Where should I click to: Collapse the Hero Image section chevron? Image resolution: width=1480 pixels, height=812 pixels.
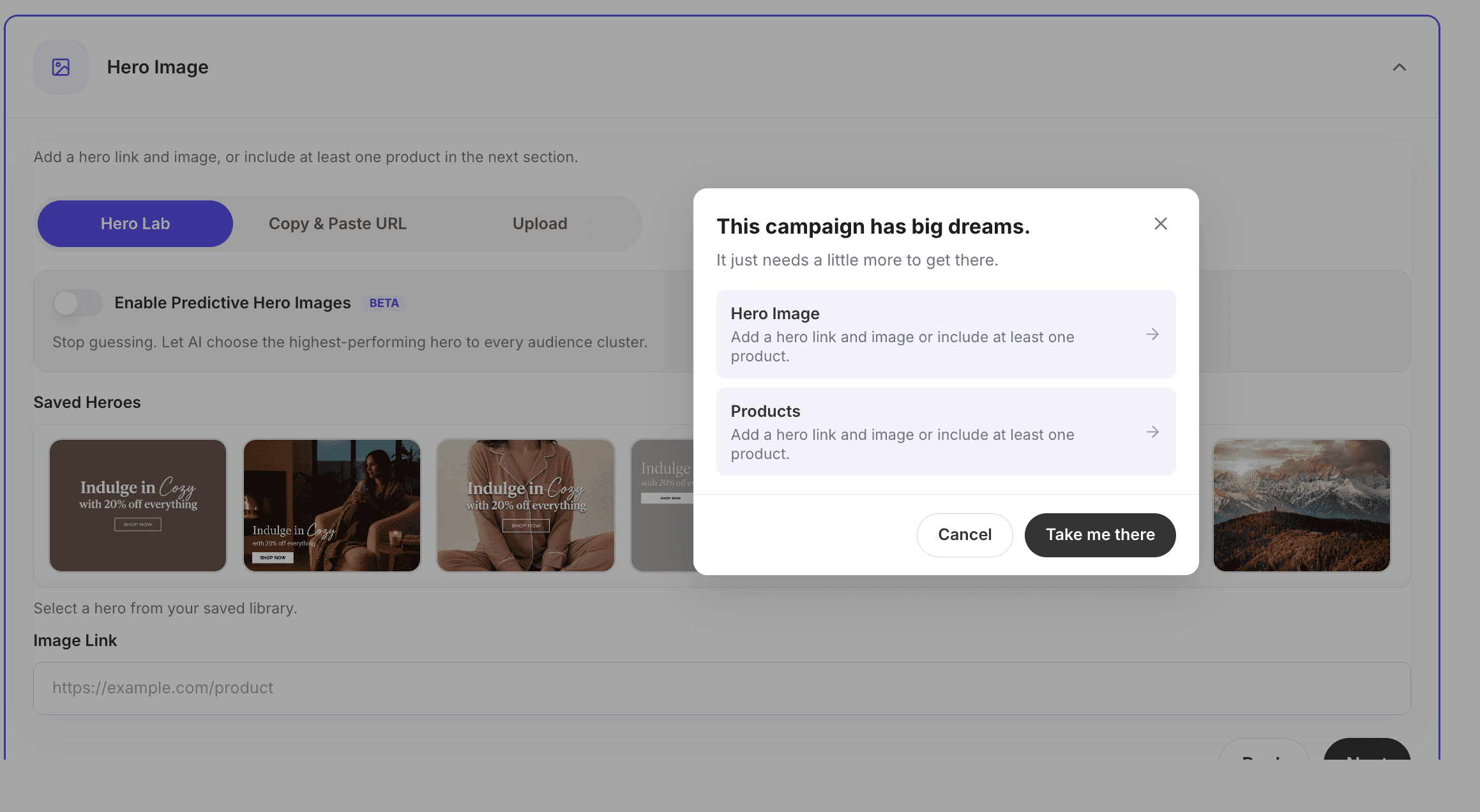point(1399,67)
